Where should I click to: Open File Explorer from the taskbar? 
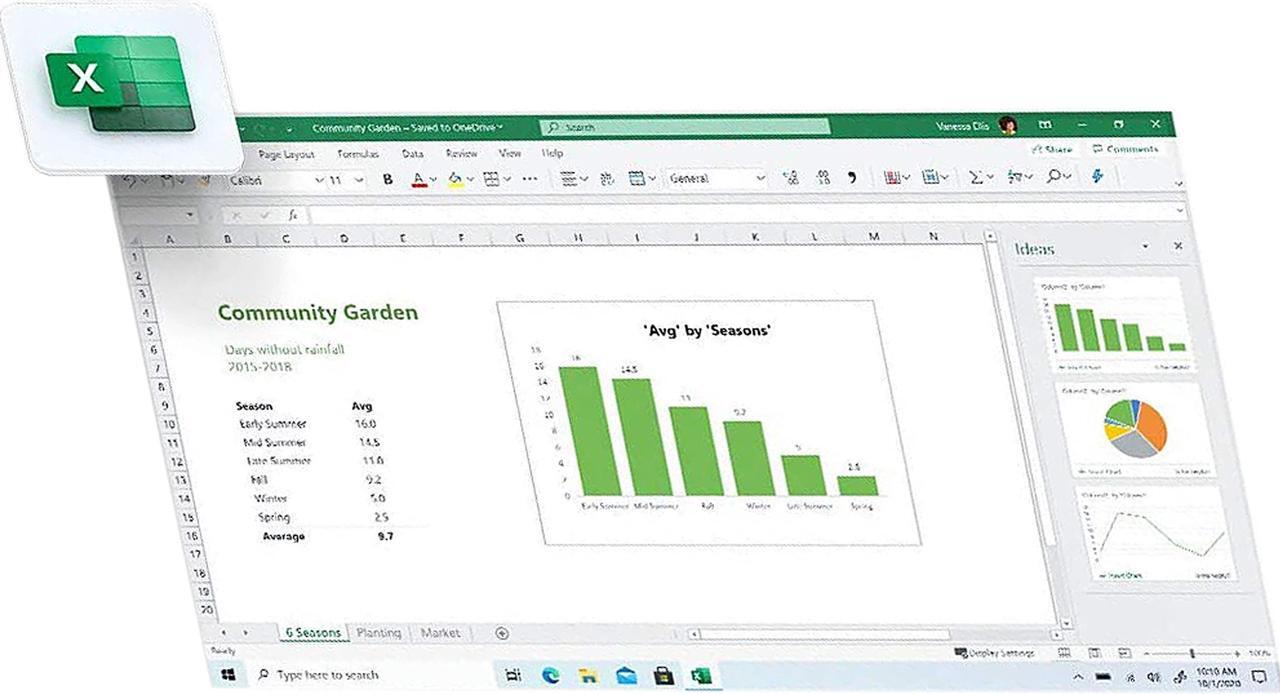[x=589, y=675]
